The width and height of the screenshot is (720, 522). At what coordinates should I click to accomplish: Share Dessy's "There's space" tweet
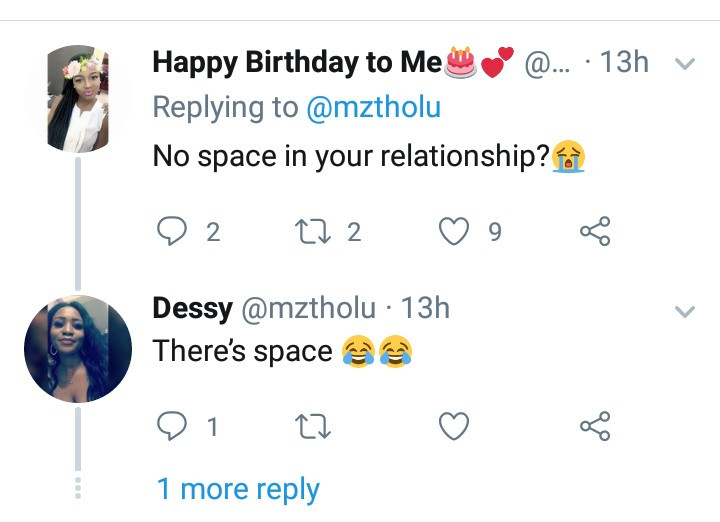pyautogui.click(x=595, y=427)
